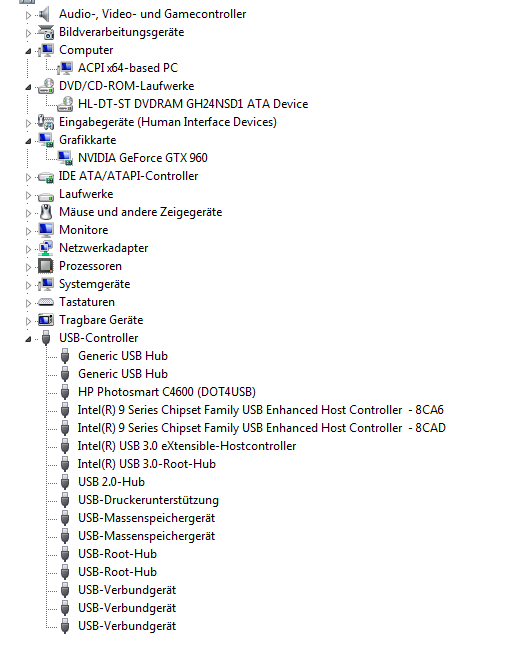Collapse the USB-Controller node
525x665 pixels.
[28, 339]
